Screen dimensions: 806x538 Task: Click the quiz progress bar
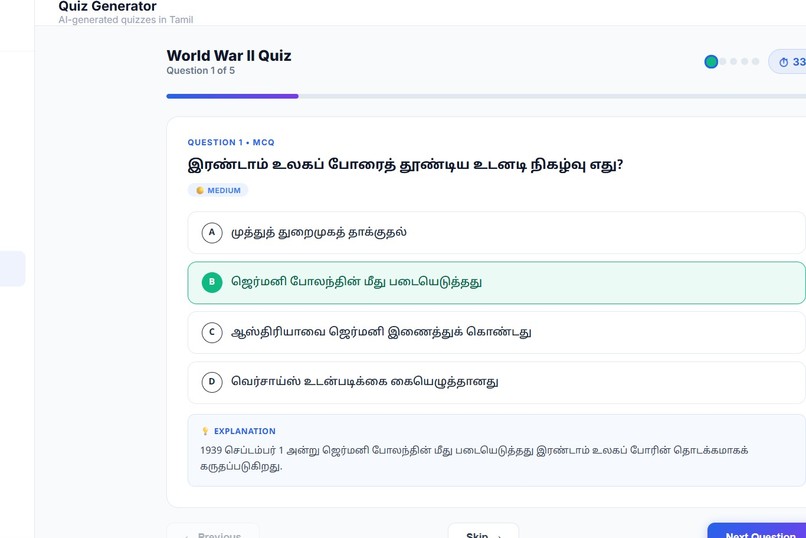[x=486, y=96]
